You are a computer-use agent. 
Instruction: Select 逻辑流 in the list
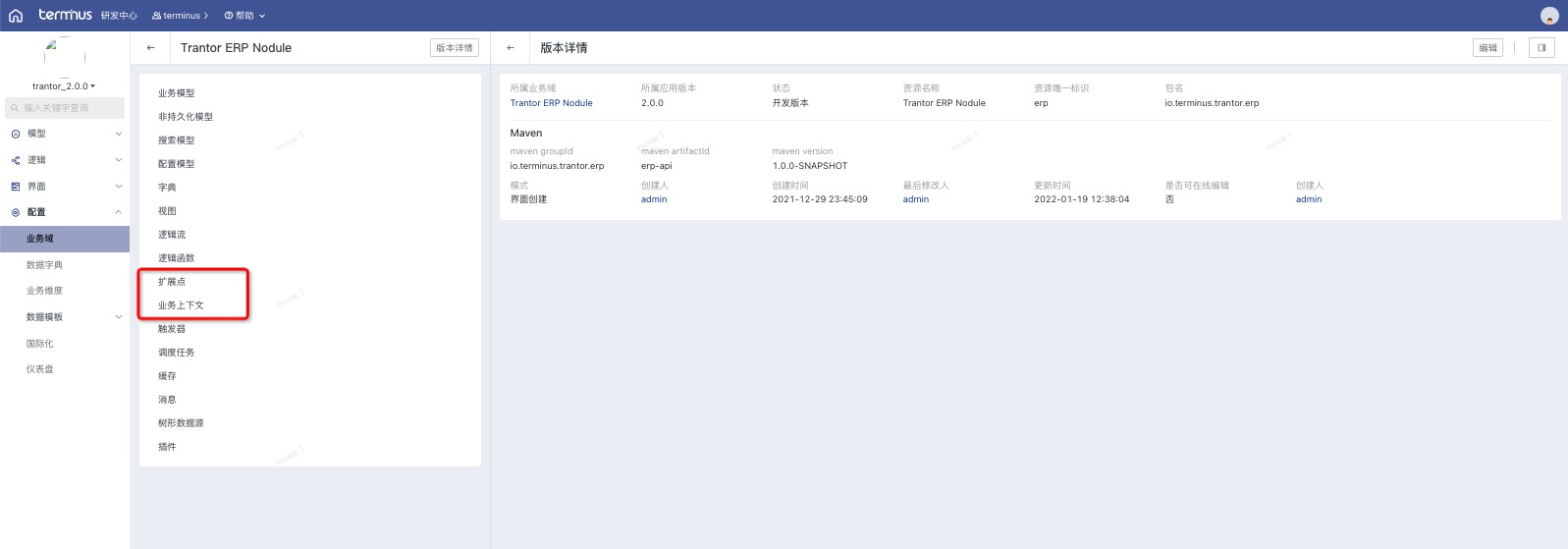(172, 235)
